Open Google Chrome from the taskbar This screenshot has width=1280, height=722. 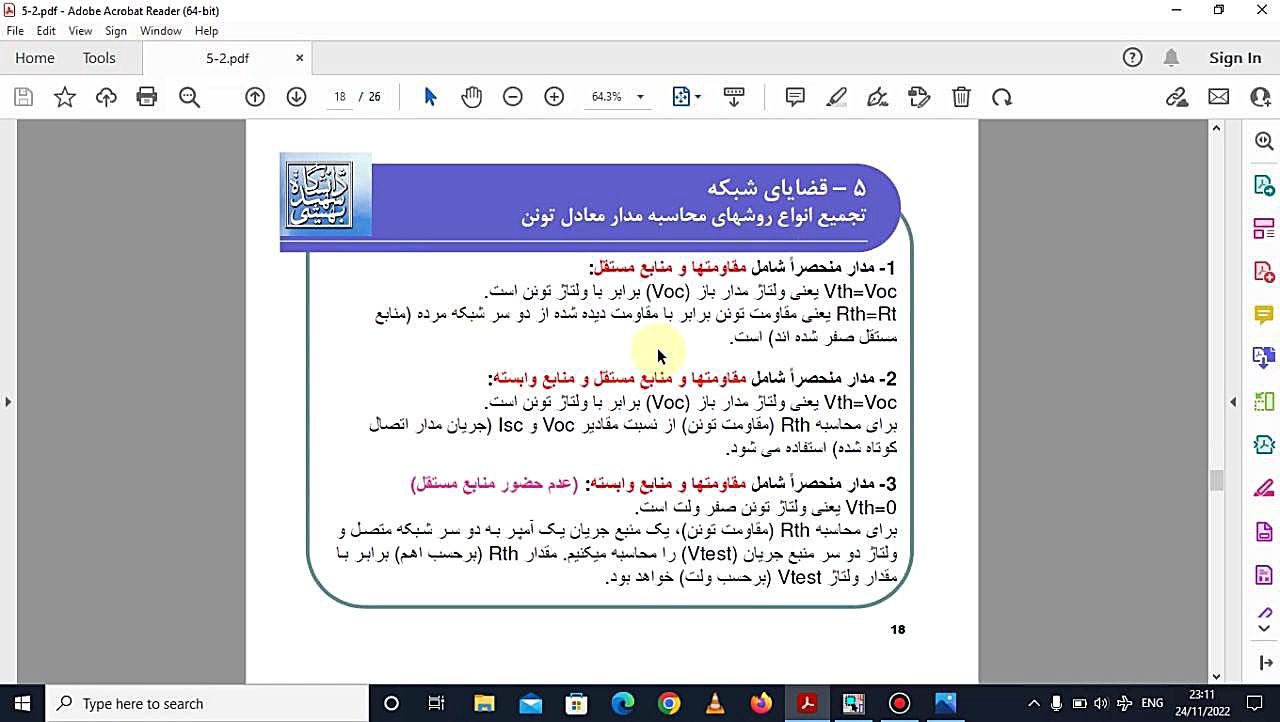click(669, 703)
